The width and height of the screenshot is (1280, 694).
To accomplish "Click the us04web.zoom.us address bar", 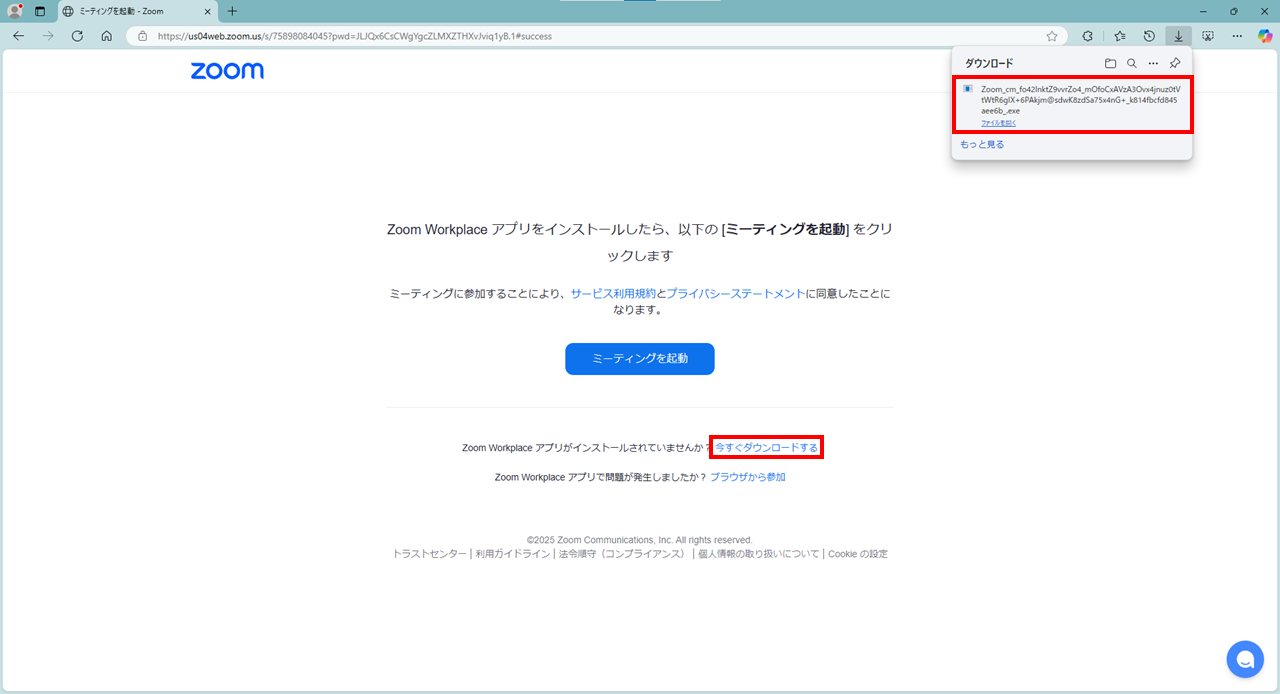I will point(595,36).
